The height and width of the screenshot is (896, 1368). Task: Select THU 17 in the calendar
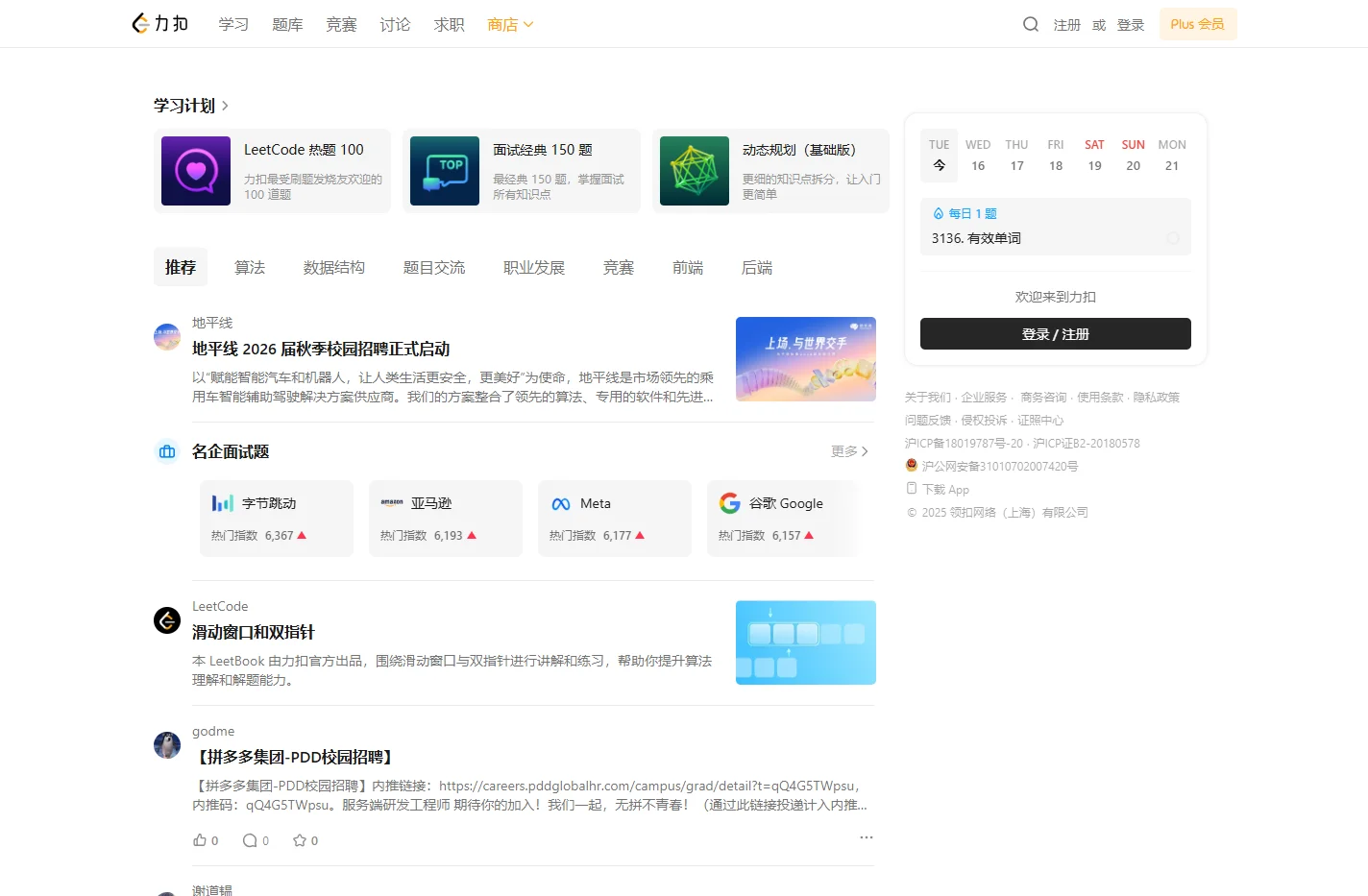pos(1017,156)
